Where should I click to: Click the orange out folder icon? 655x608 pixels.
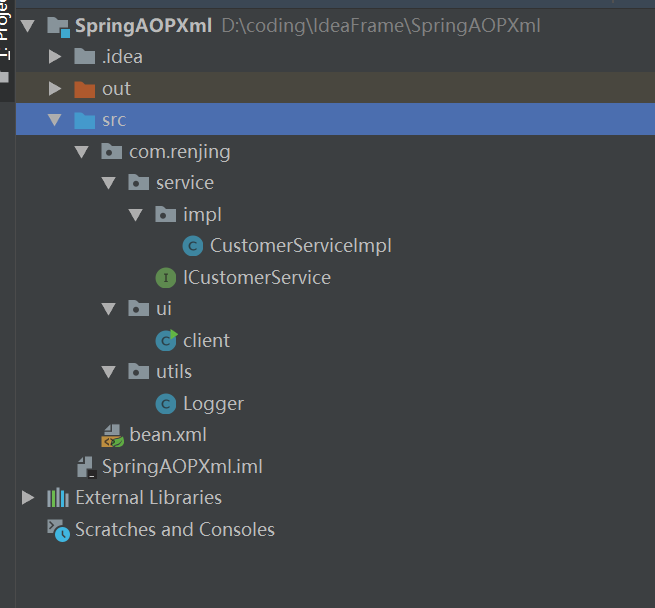(85, 89)
